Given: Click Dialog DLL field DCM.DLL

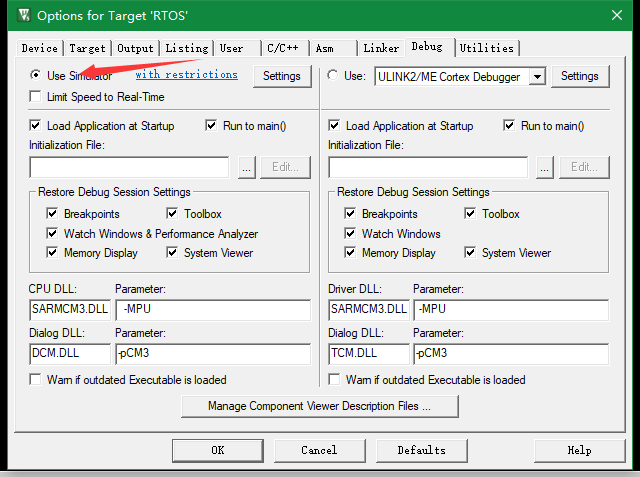Looking at the screenshot, I should pos(70,354).
